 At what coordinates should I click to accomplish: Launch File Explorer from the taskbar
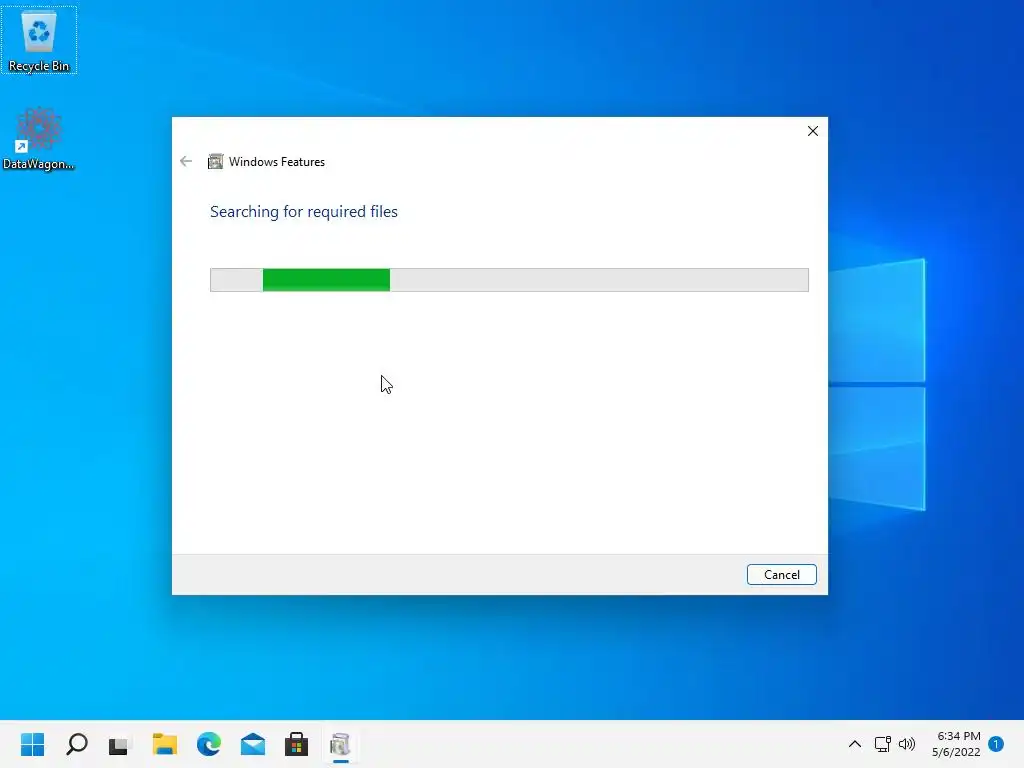165,744
